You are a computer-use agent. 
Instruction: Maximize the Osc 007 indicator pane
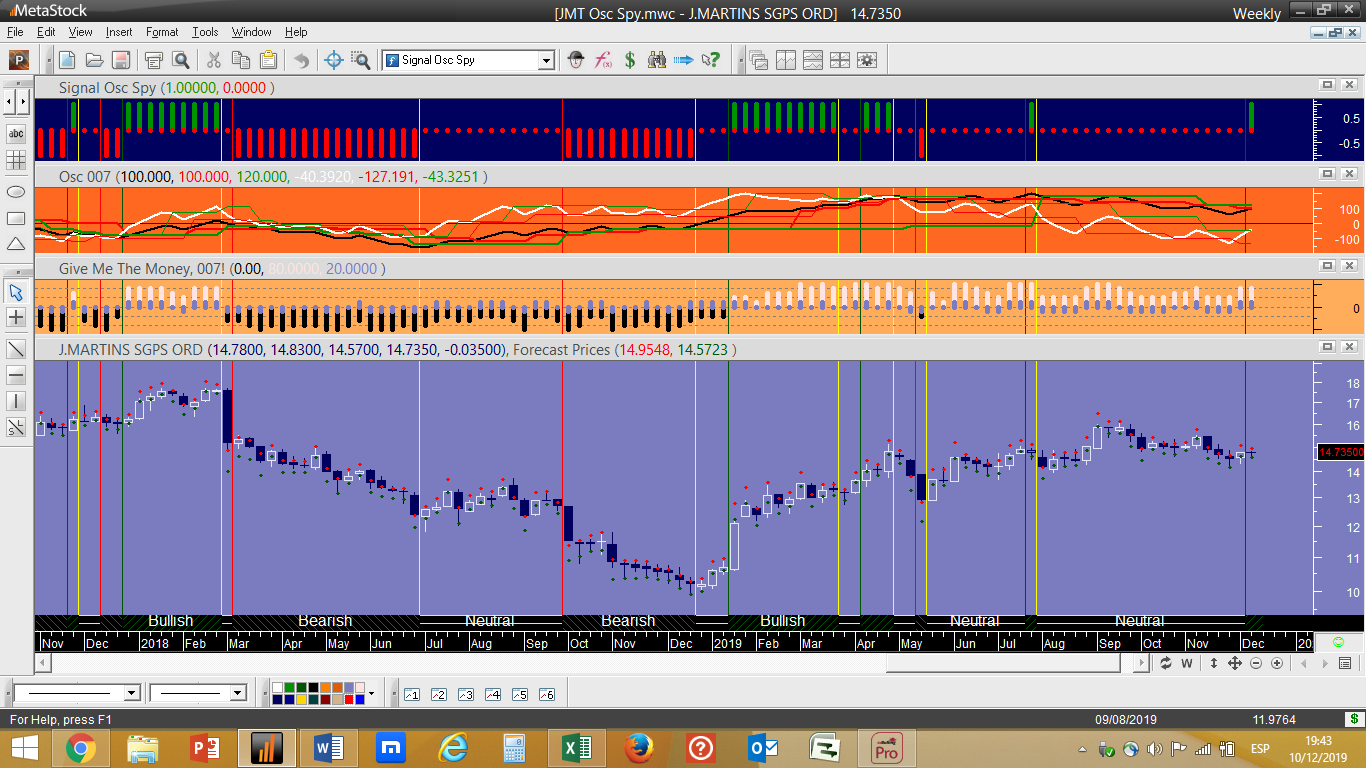point(1328,174)
